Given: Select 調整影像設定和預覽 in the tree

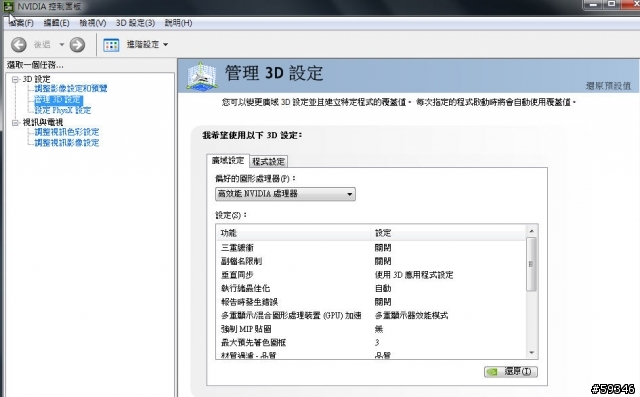Looking at the screenshot, I should (71, 89).
